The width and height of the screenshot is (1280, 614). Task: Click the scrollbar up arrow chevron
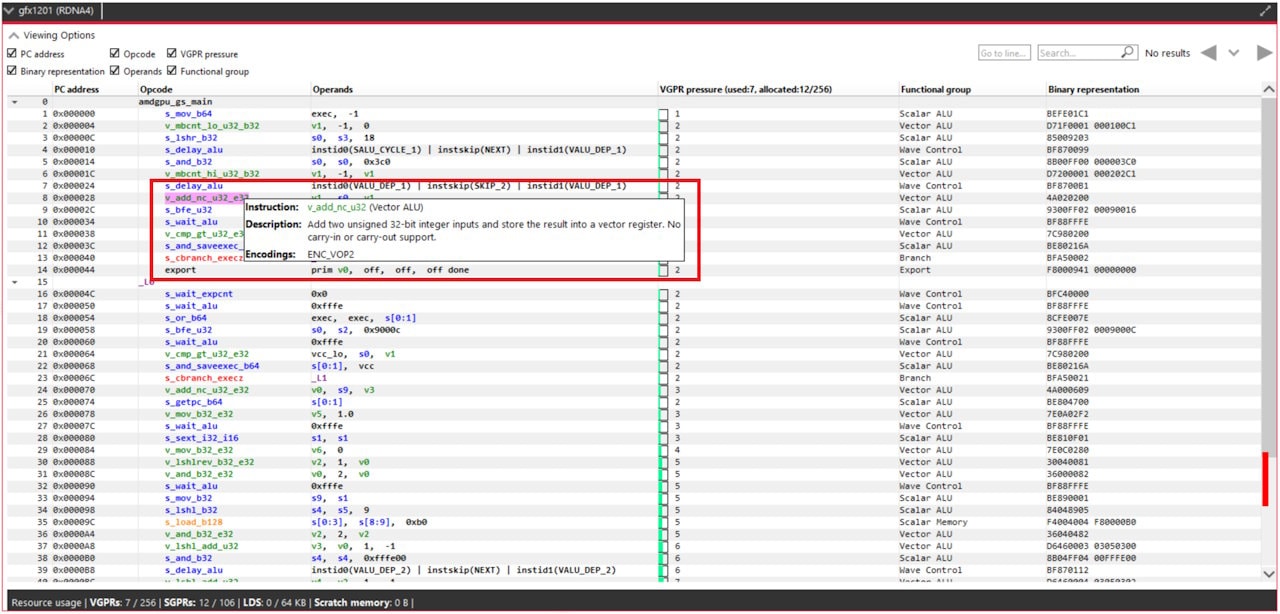[x=1268, y=88]
